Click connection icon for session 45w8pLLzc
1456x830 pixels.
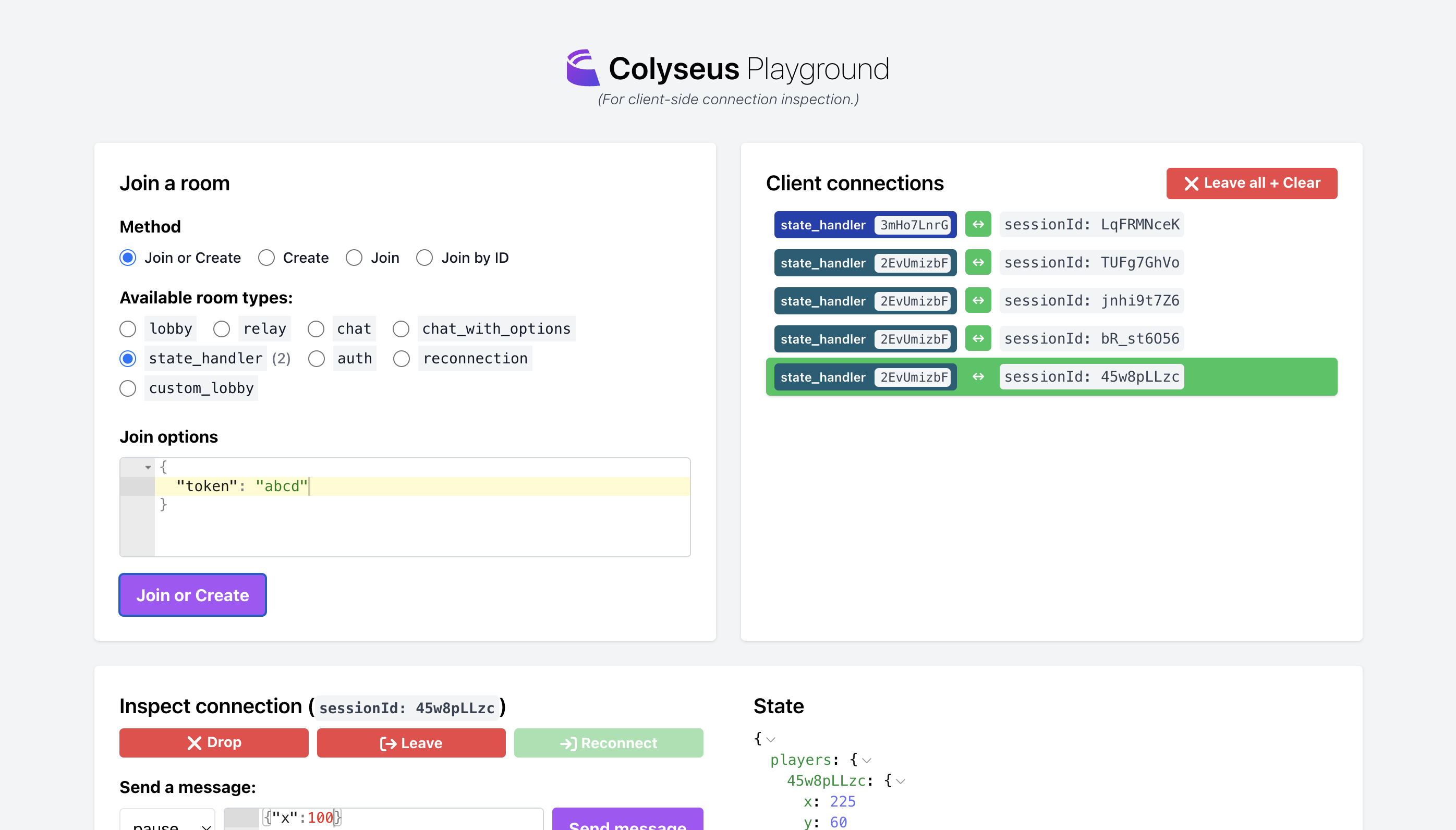point(978,377)
